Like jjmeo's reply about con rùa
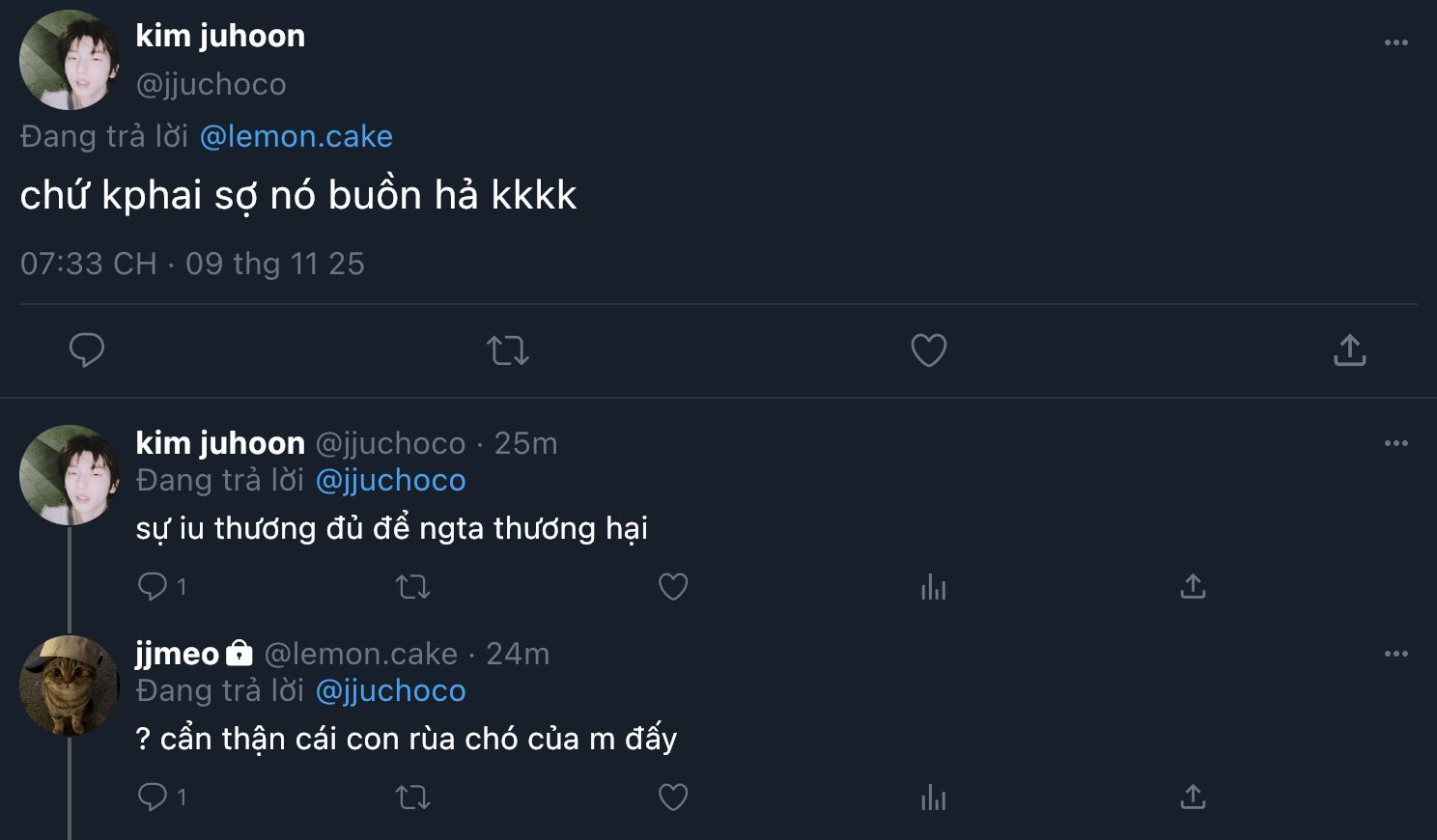Image resolution: width=1437 pixels, height=840 pixels. pos(673,797)
